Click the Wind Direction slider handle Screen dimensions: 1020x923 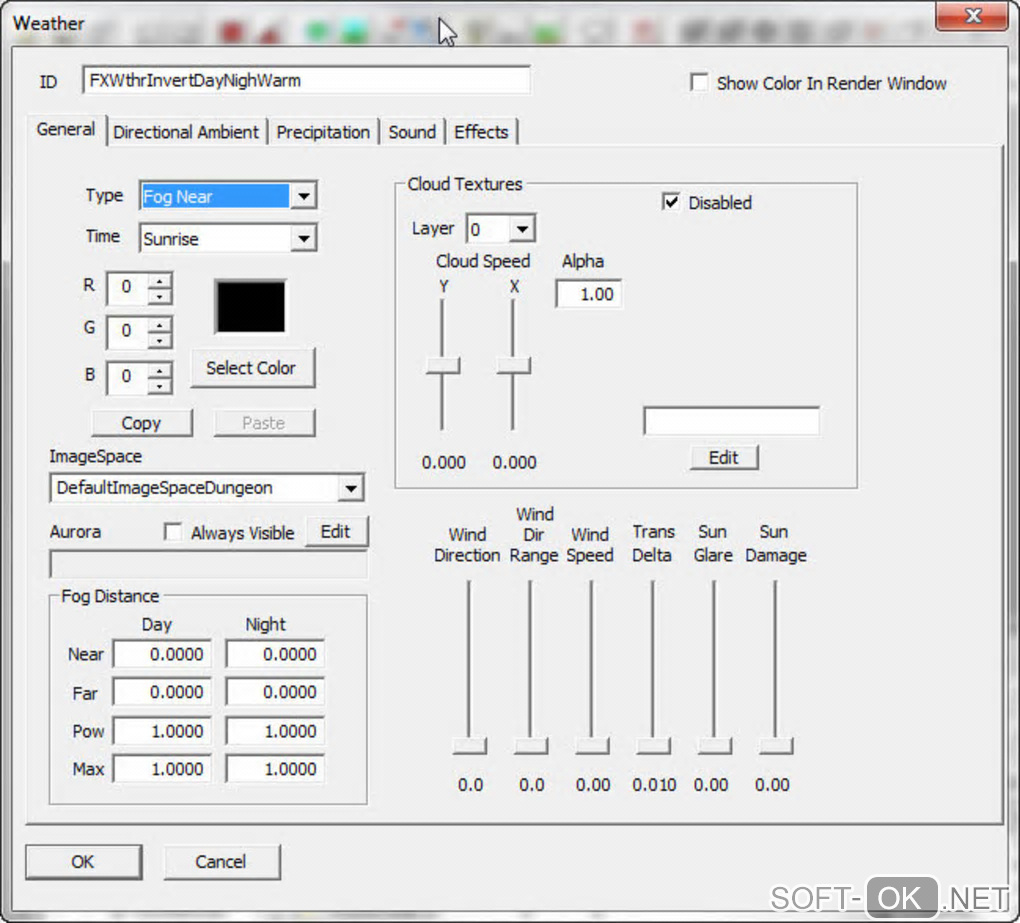coord(470,745)
